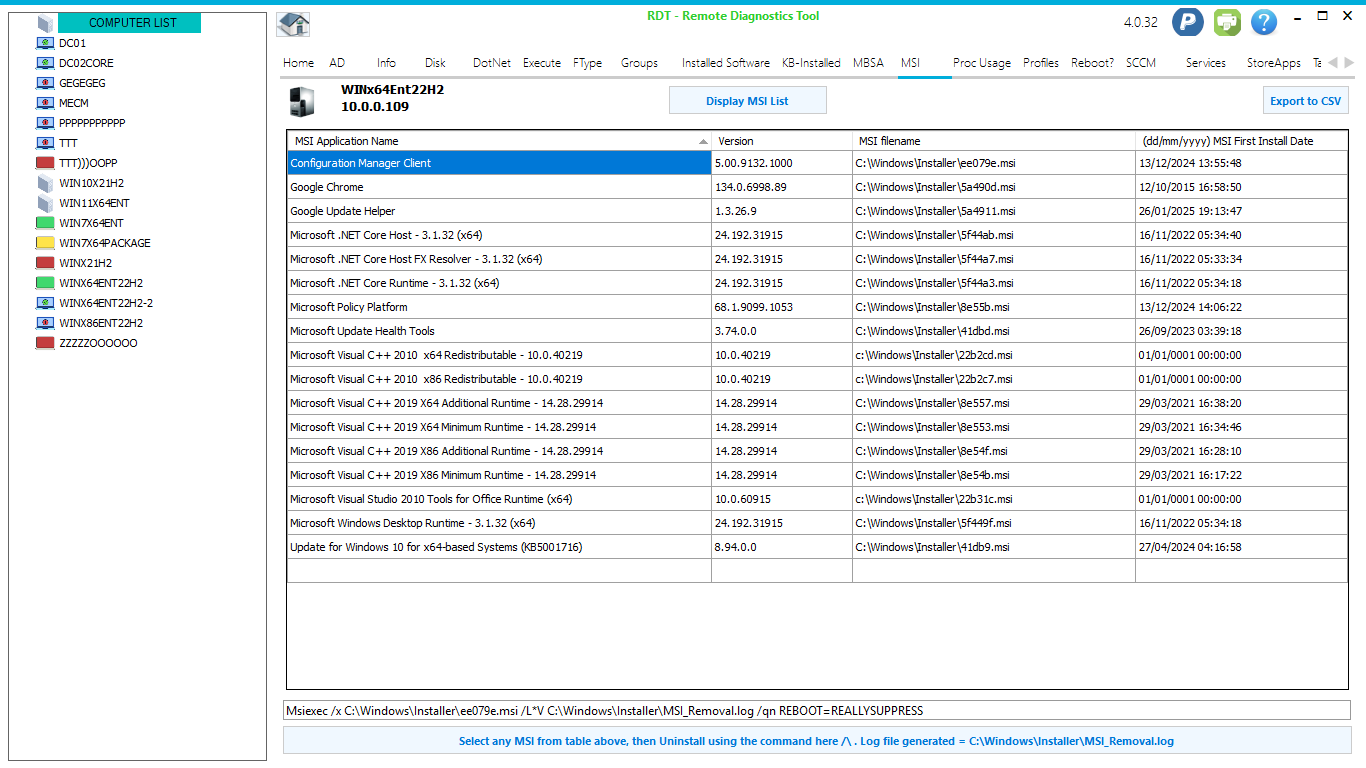The image size is (1366, 768).
Task: Select the Microsoft Update Health Tools row
Action: click(x=817, y=331)
